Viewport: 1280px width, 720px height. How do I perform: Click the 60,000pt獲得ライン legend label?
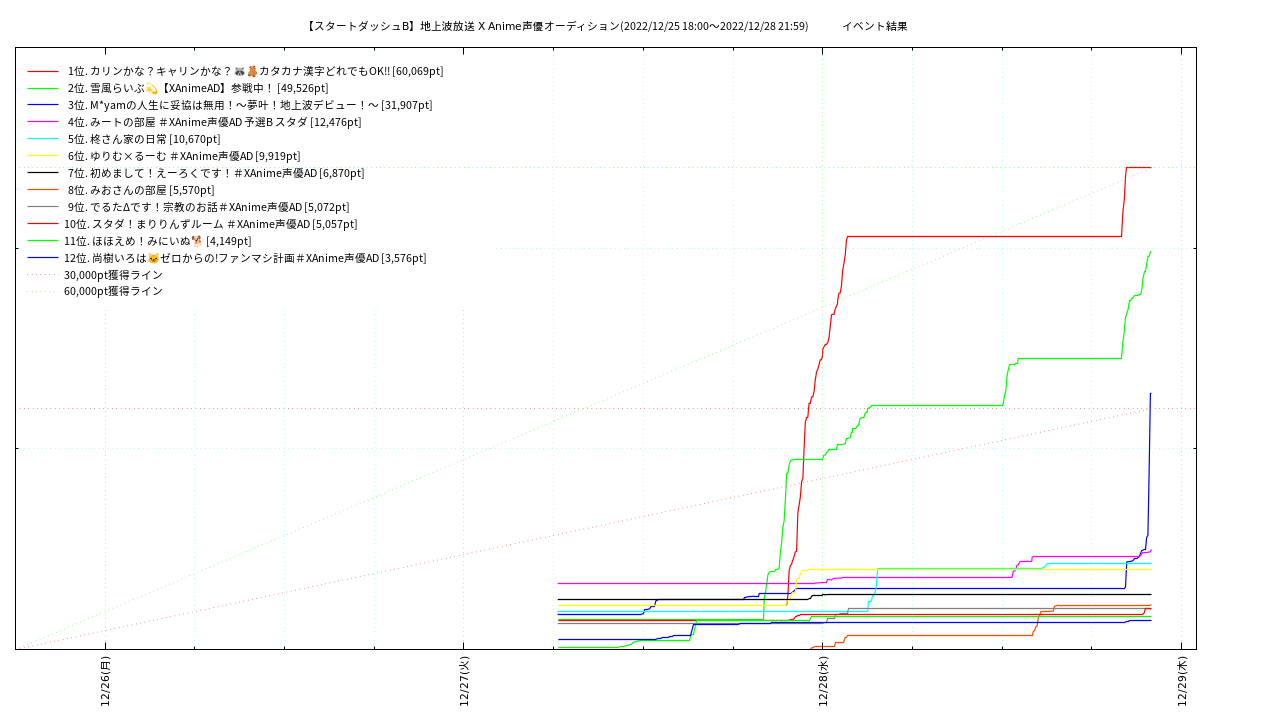113,291
